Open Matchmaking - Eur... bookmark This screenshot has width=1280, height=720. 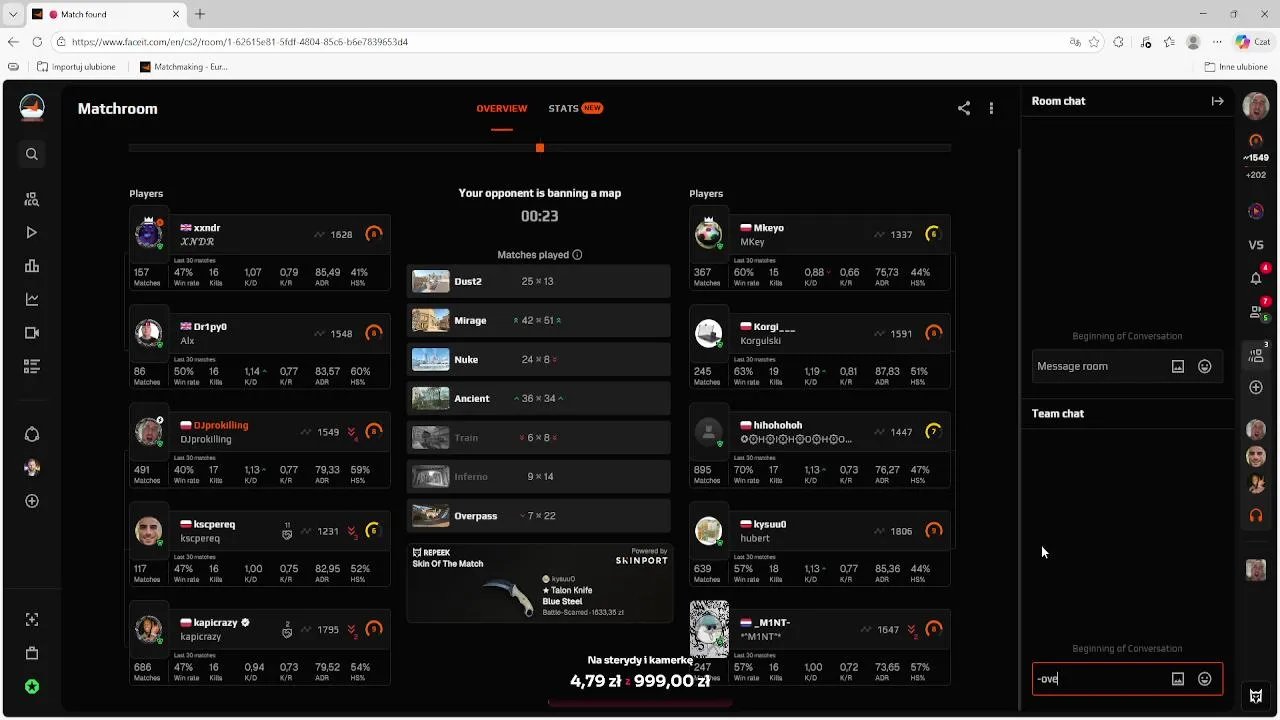tap(184, 67)
